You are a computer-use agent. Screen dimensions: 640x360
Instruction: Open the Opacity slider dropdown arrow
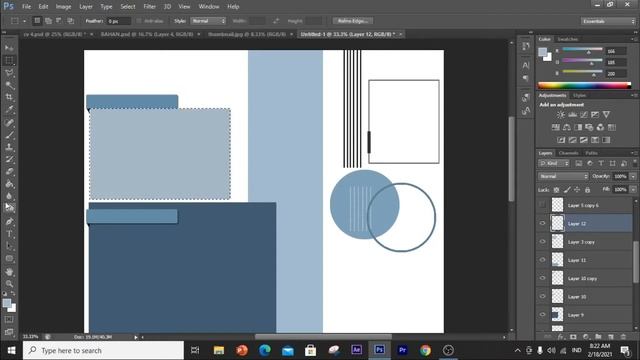point(633,176)
